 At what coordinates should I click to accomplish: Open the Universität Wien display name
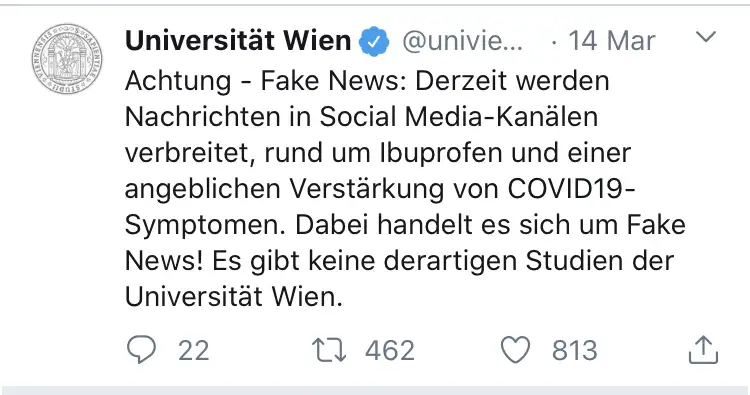coord(238,41)
